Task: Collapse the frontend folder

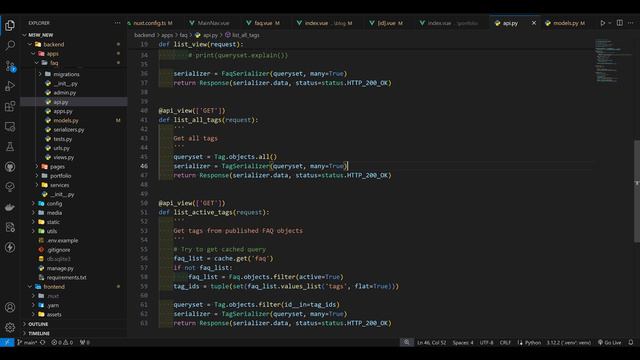Action: [x=30, y=287]
